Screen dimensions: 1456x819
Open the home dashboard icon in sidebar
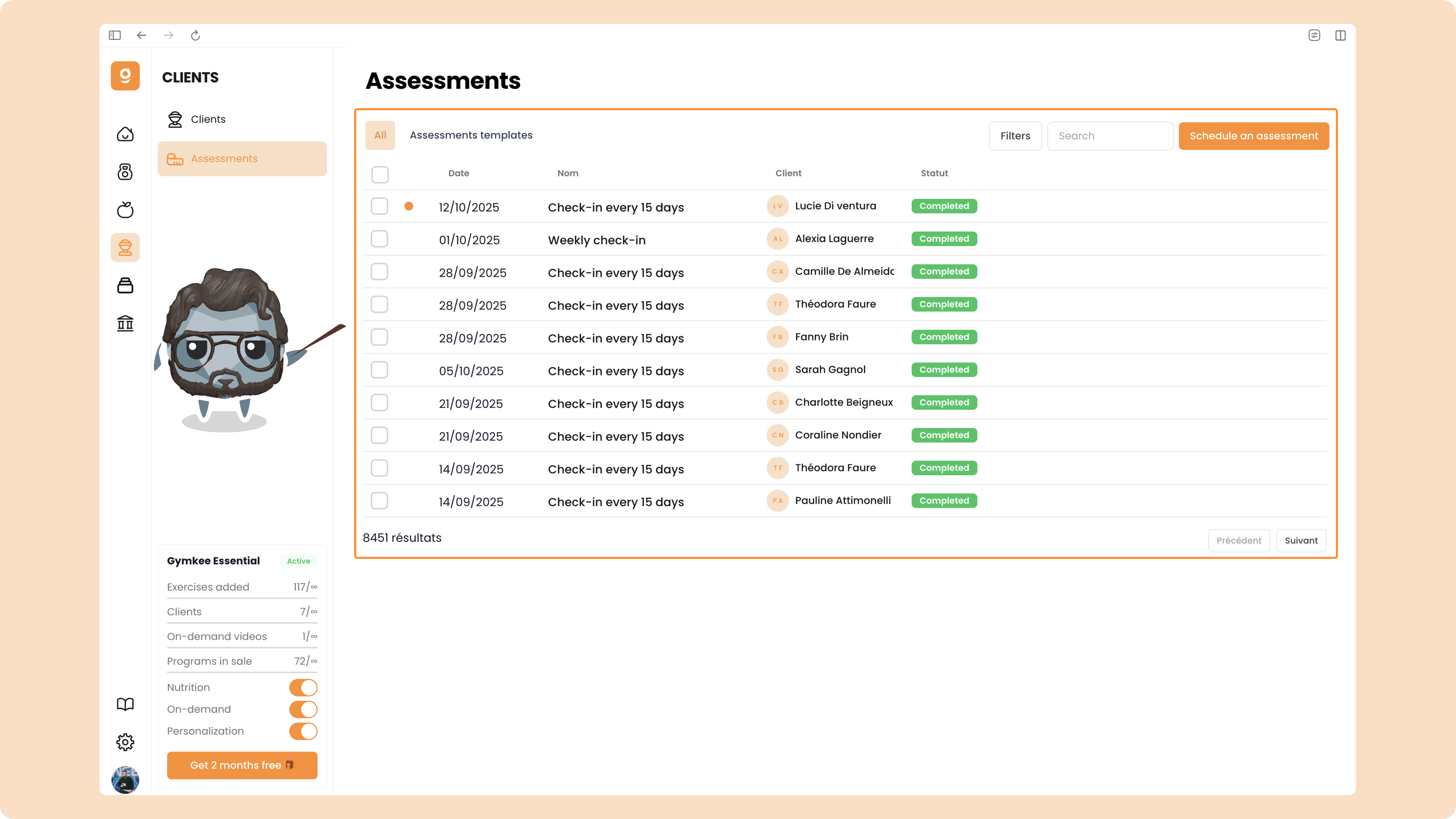click(125, 134)
